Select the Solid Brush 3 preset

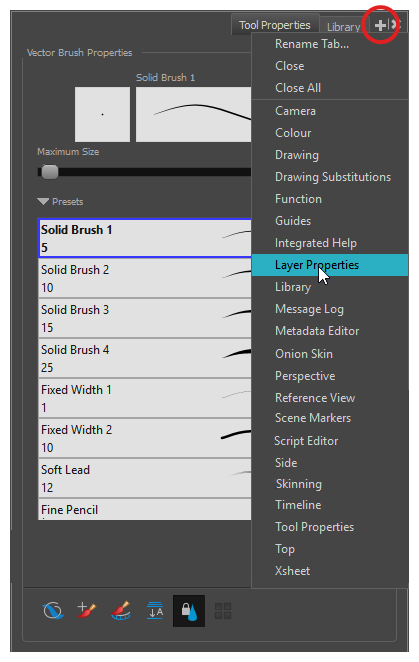point(145,318)
